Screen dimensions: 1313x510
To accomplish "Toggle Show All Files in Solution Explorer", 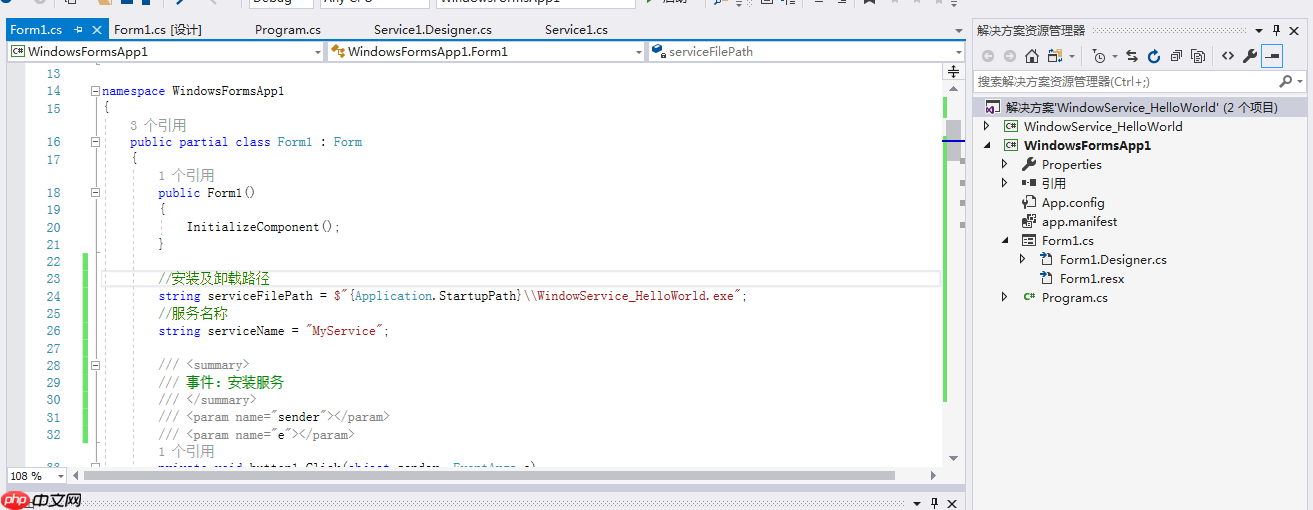I will coord(1198,56).
